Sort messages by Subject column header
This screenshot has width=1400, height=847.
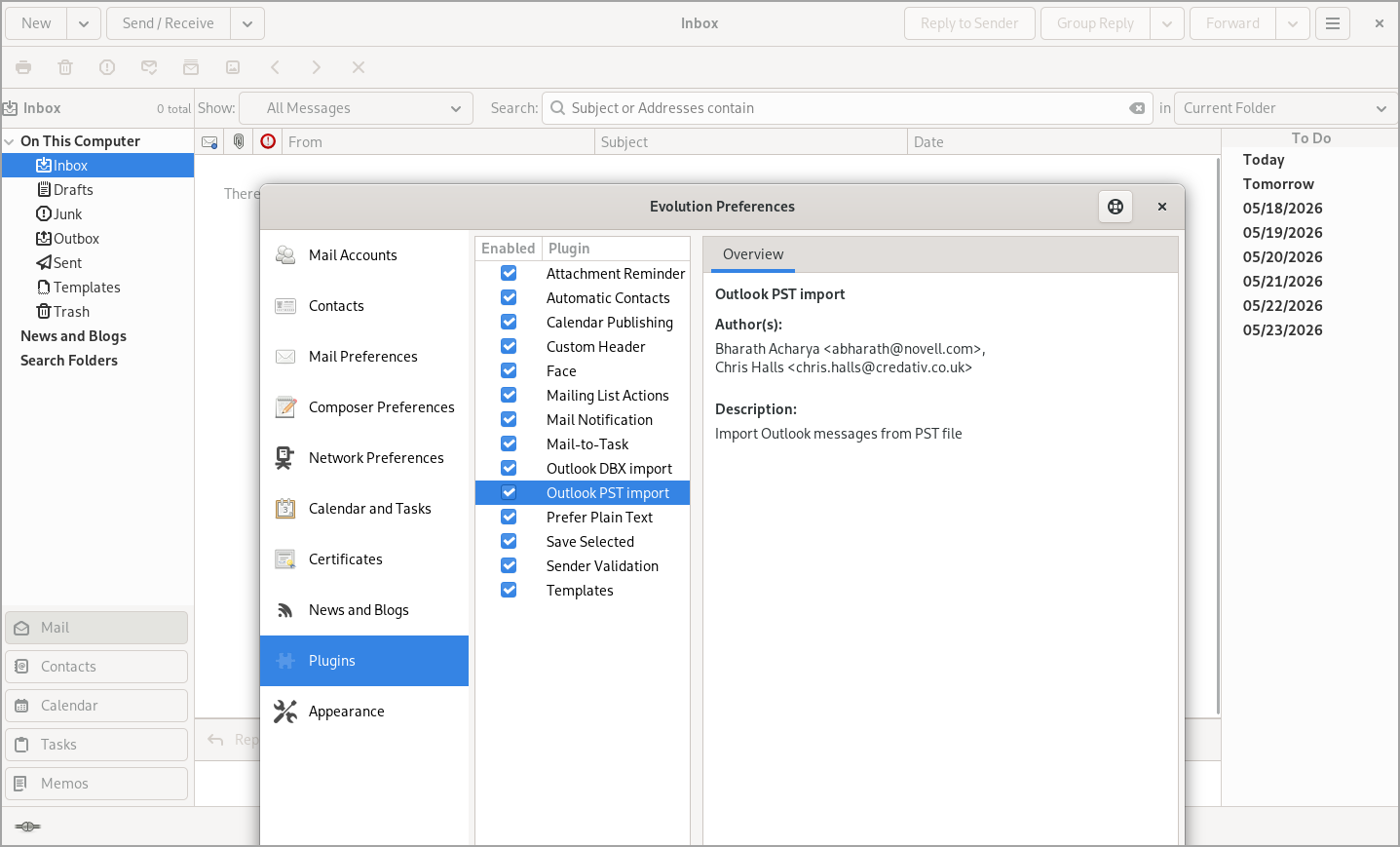[750, 142]
